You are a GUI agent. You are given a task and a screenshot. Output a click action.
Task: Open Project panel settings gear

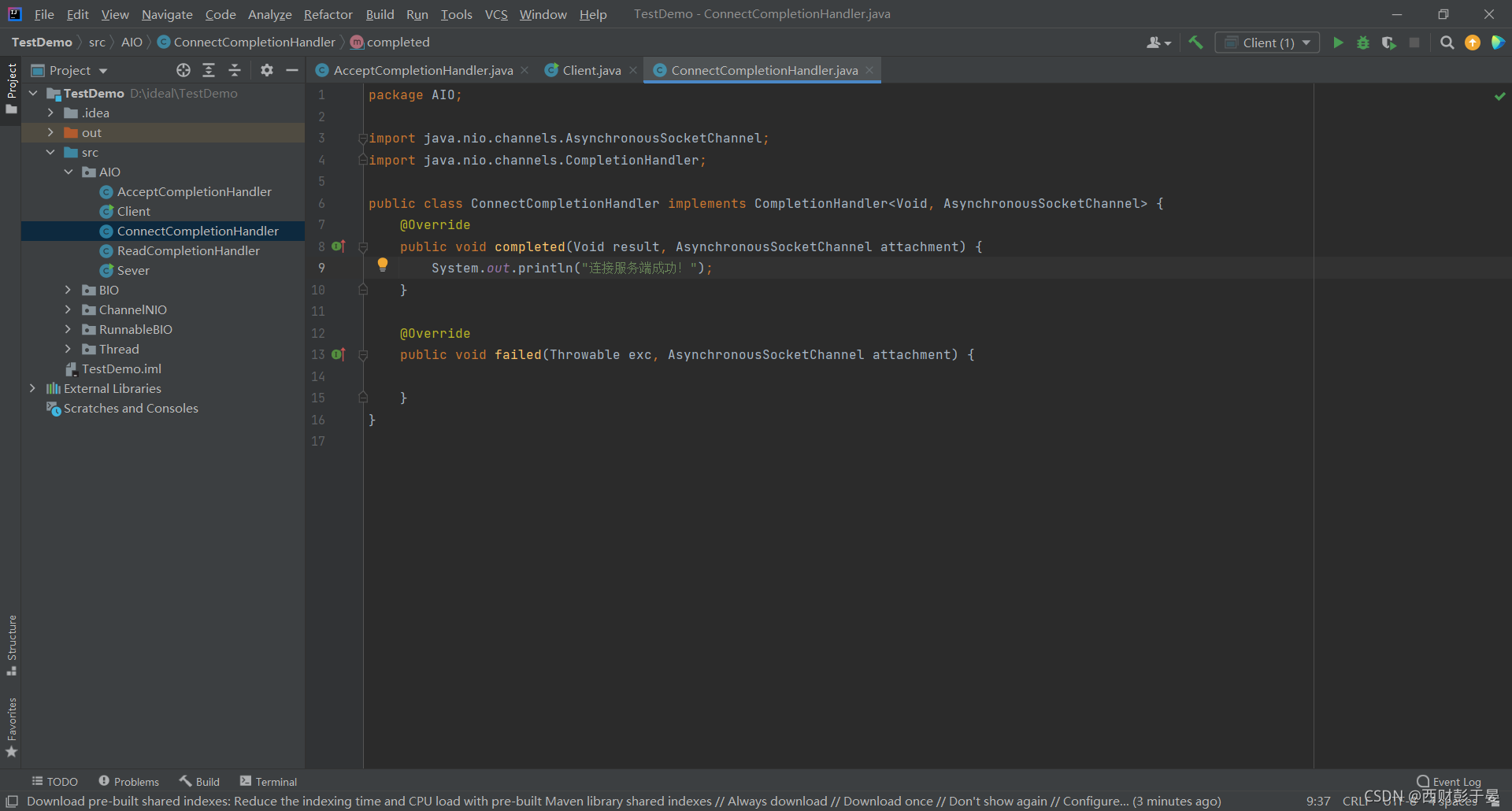click(267, 70)
